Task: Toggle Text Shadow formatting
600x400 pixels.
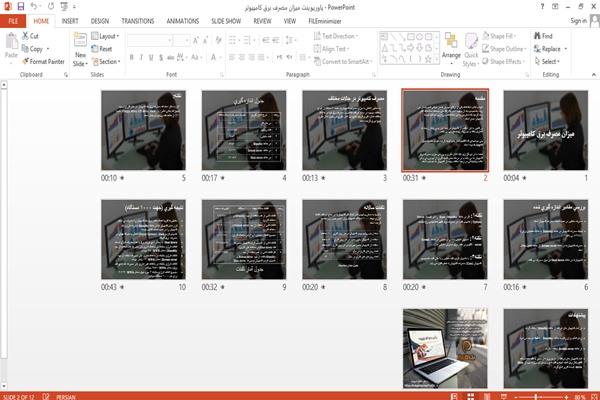Action: pos(161,57)
